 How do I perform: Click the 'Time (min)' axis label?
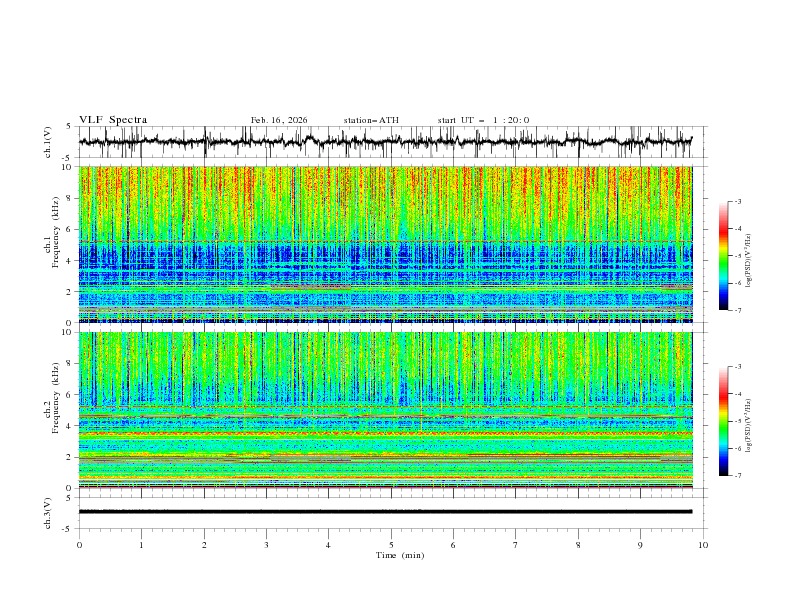pos(400,555)
